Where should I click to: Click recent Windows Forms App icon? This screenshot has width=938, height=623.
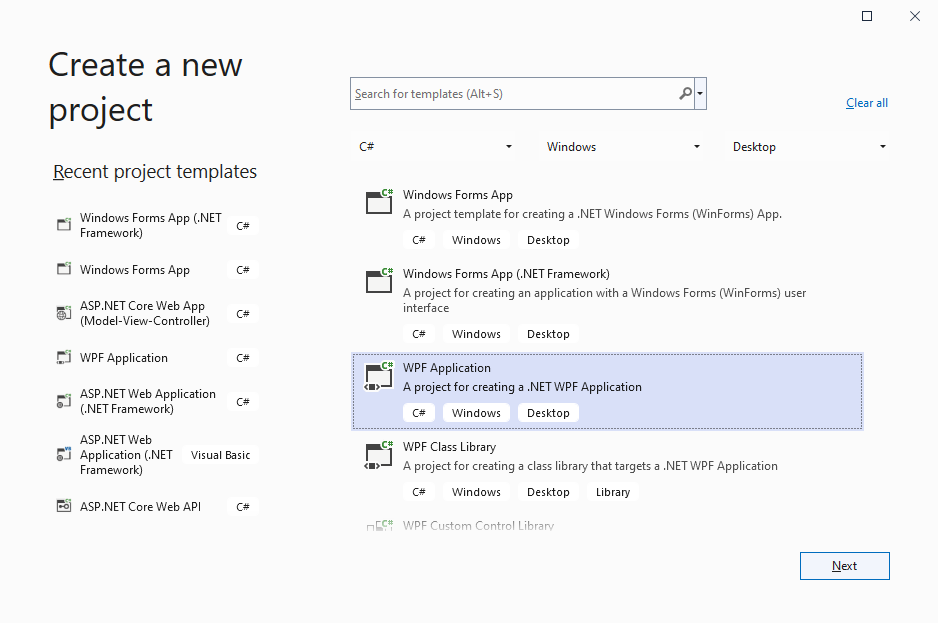tap(64, 269)
